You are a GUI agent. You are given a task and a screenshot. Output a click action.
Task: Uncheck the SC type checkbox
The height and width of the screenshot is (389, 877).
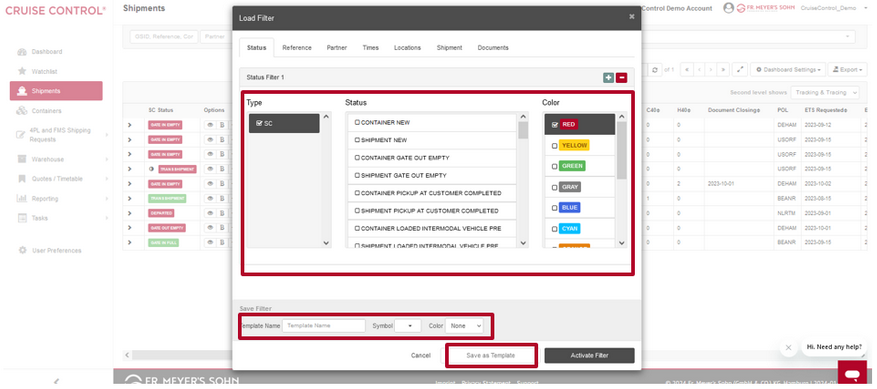click(259, 123)
